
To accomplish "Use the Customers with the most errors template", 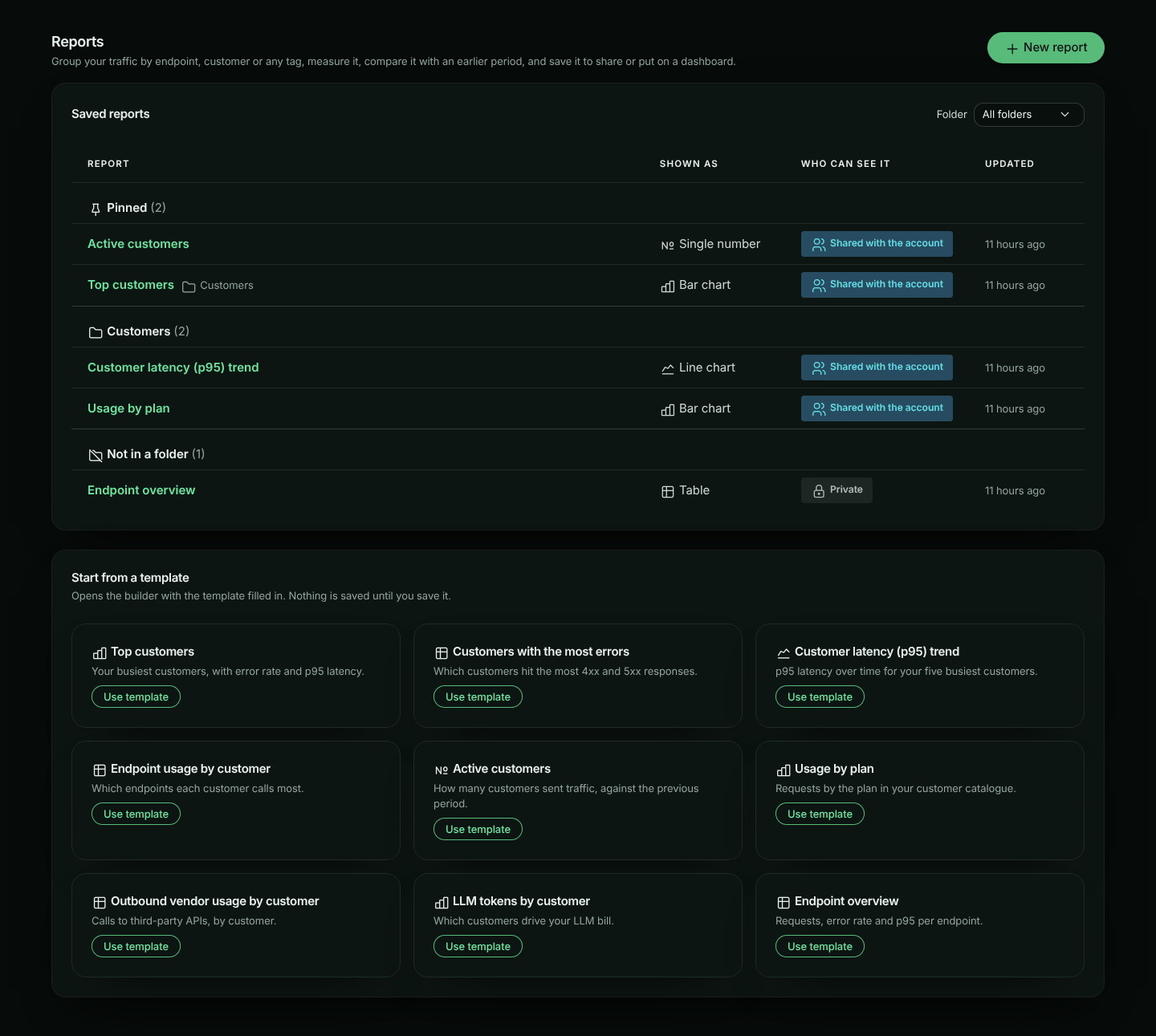I will click(478, 697).
